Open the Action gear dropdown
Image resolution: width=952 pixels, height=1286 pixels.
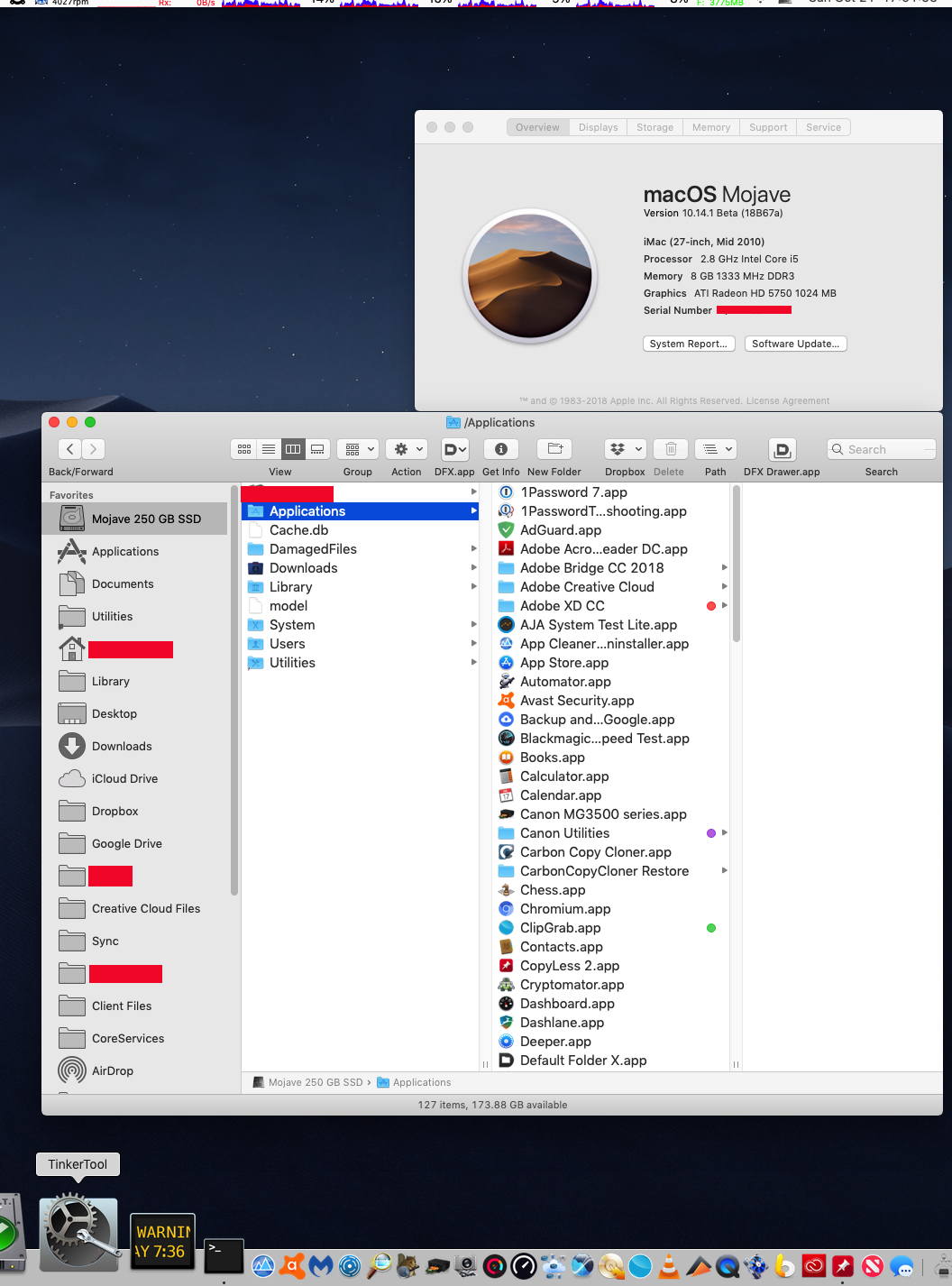point(407,449)
